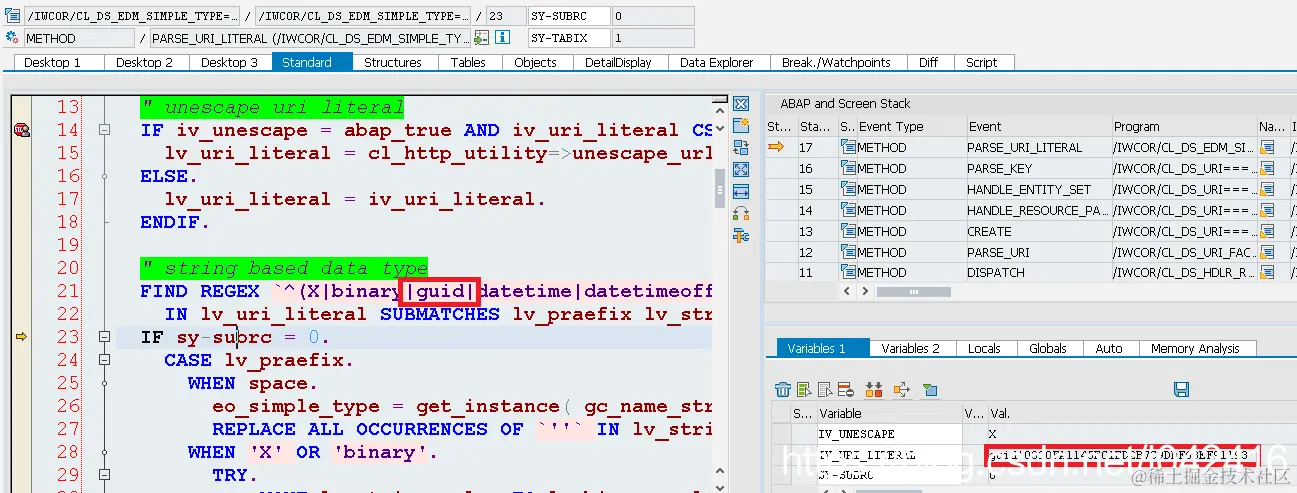Open navigation icon in DISPATCH stack row

pyautogui.click(x=1268, y=272)
